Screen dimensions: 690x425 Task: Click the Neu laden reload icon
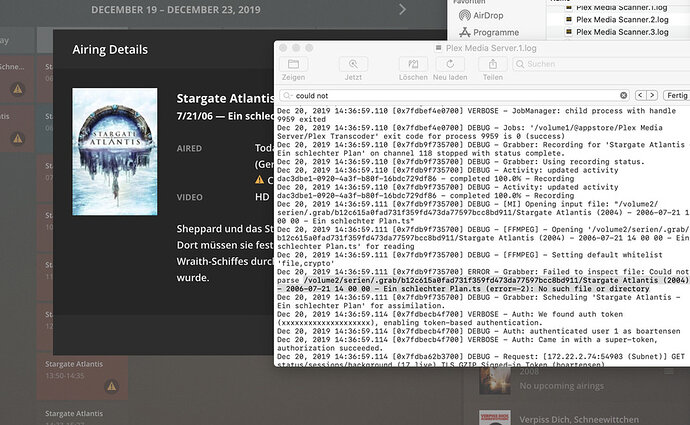450,65
